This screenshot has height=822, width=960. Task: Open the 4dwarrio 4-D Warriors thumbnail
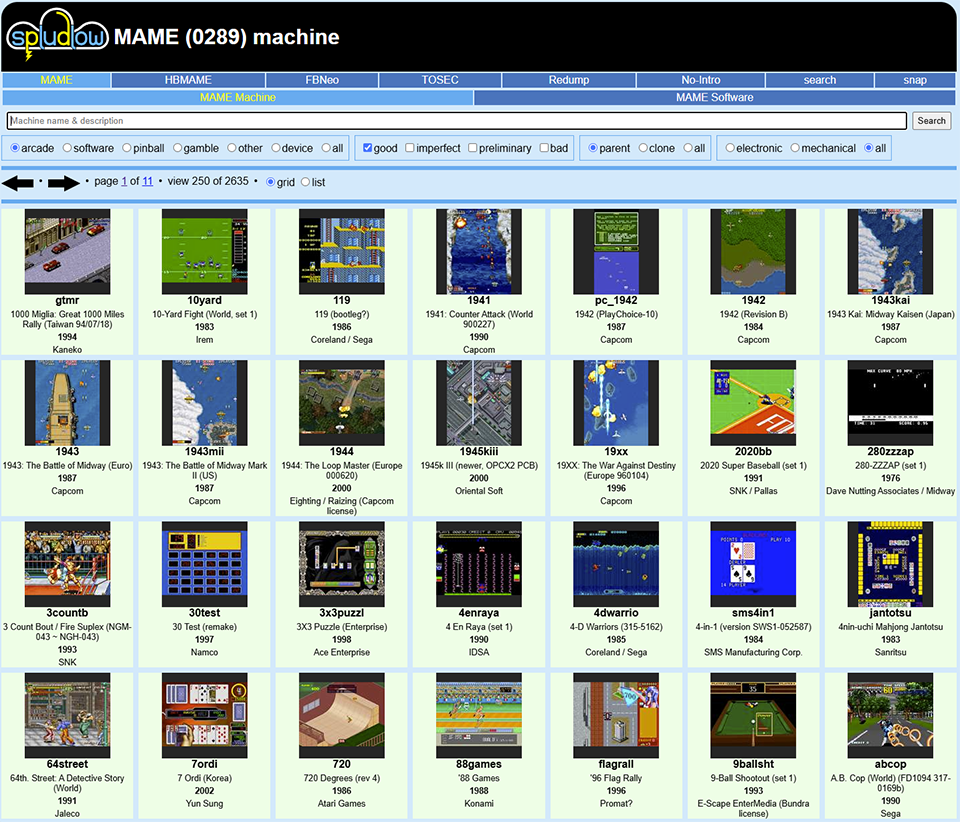(616, 564)
